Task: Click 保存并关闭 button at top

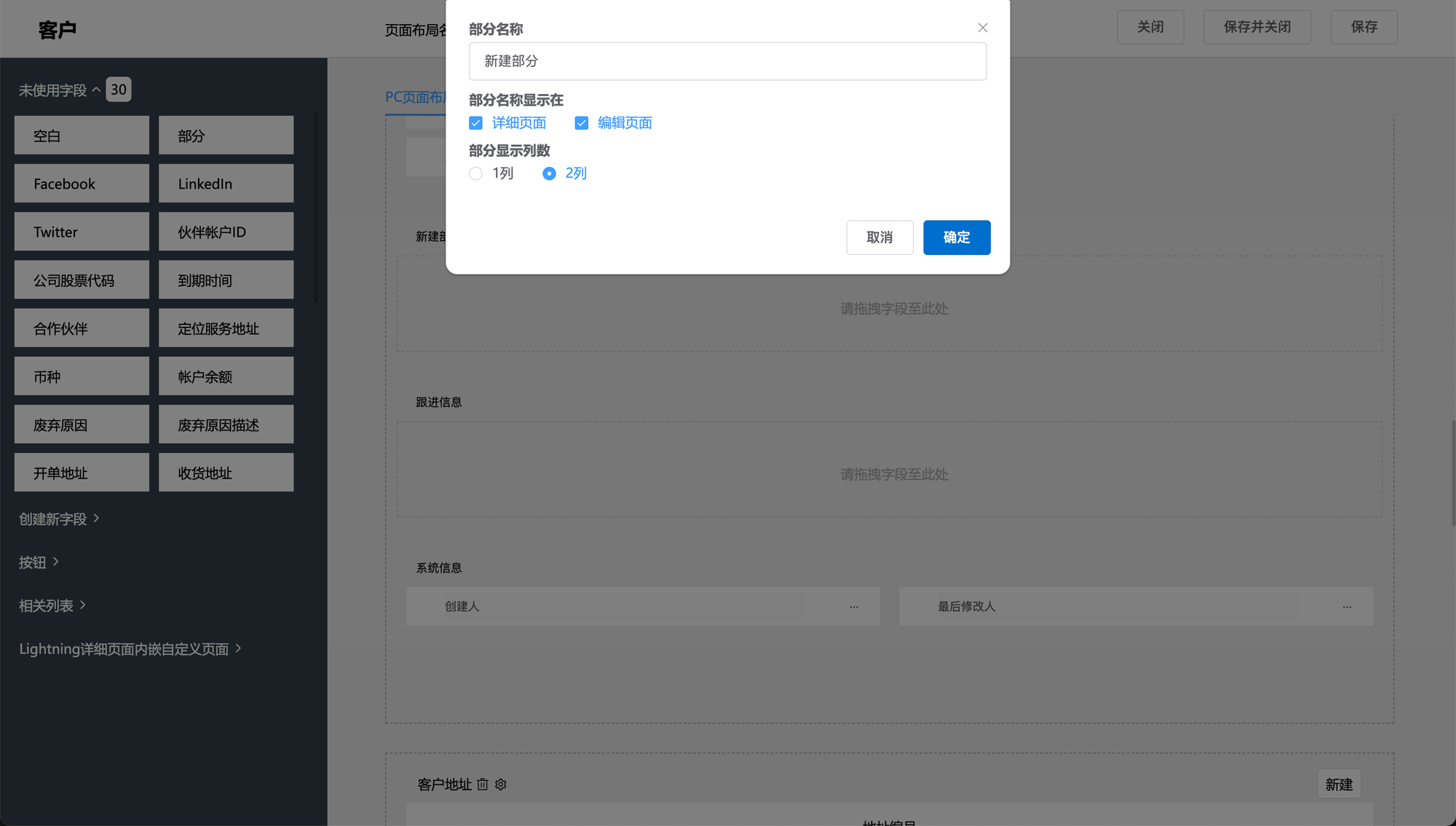Action: click(x=1257, y=27)
